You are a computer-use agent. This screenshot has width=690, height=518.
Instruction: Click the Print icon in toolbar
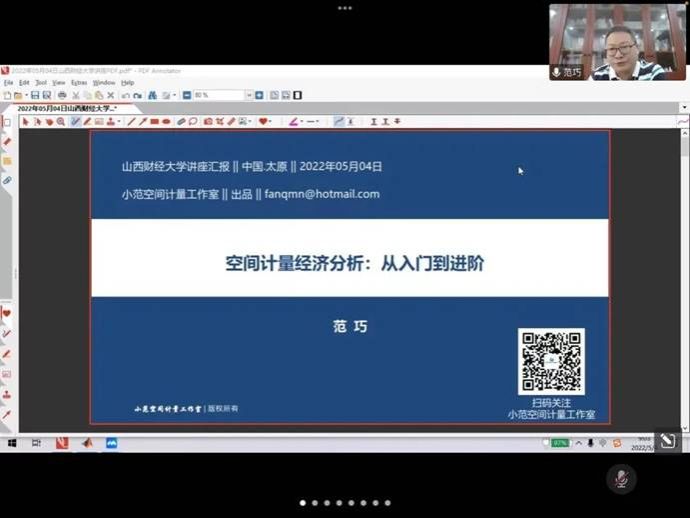click(62, 95)
